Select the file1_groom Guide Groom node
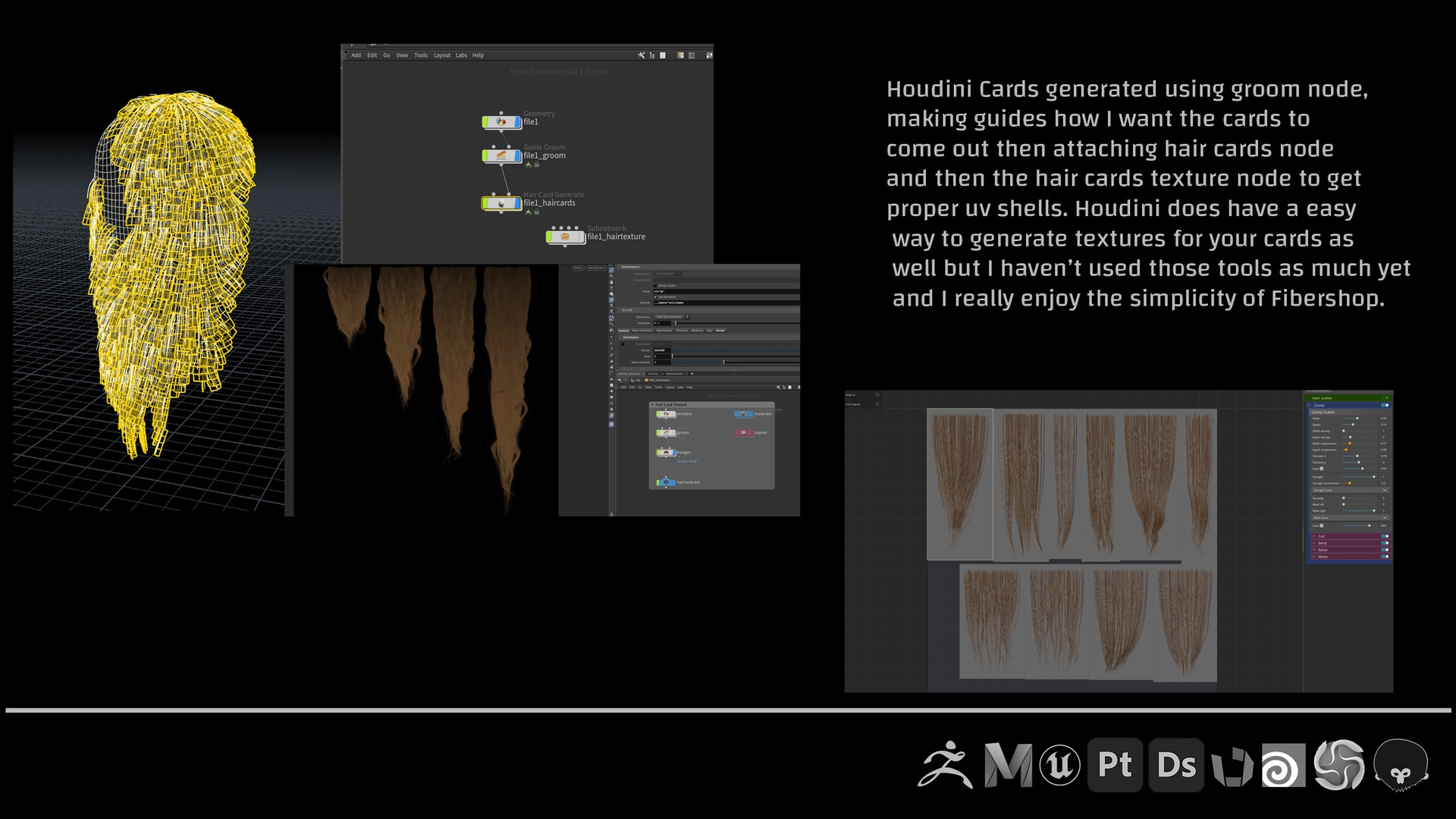Image resolution: width=1456 pixels, height=819 pixels. click(501, 155)
